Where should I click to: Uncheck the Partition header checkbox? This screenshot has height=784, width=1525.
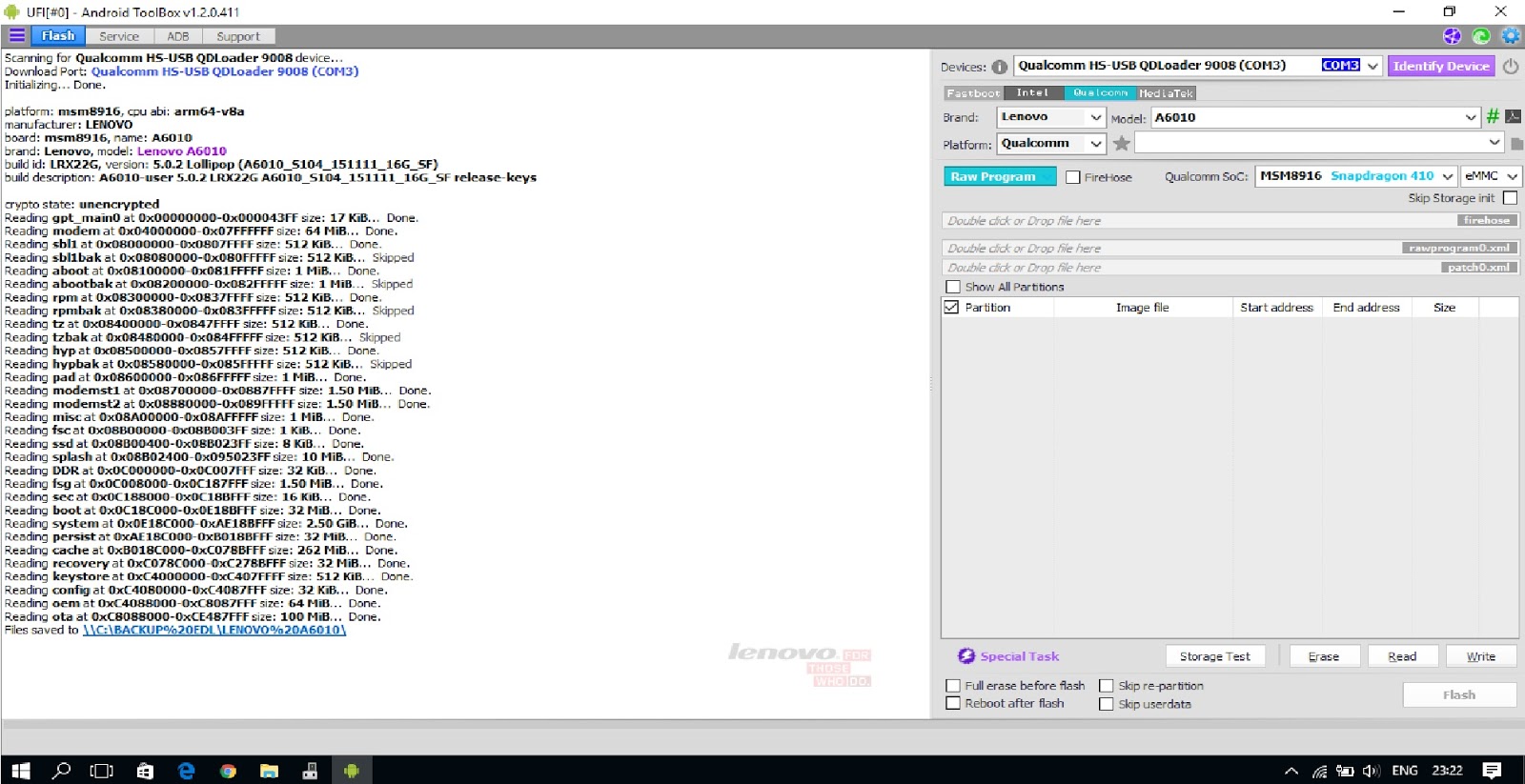tap(951, 308)
